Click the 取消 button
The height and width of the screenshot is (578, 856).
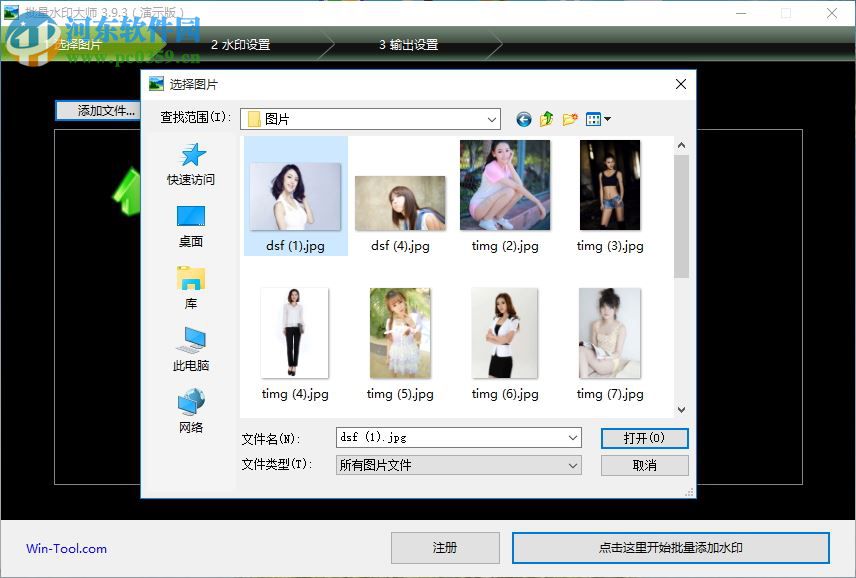(x=644, y=464)
